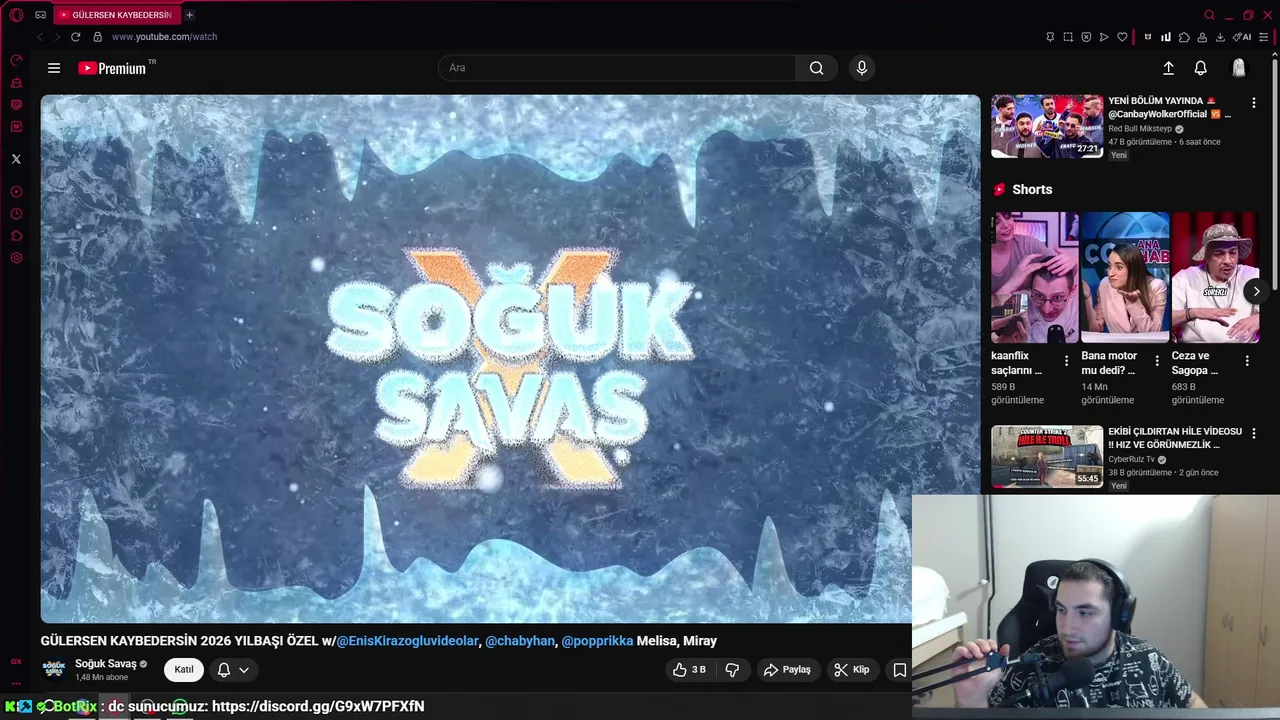Open Easy Setup sliders icon
The width and height of the screenshot is (1280, 720).
pos(1263,37)
